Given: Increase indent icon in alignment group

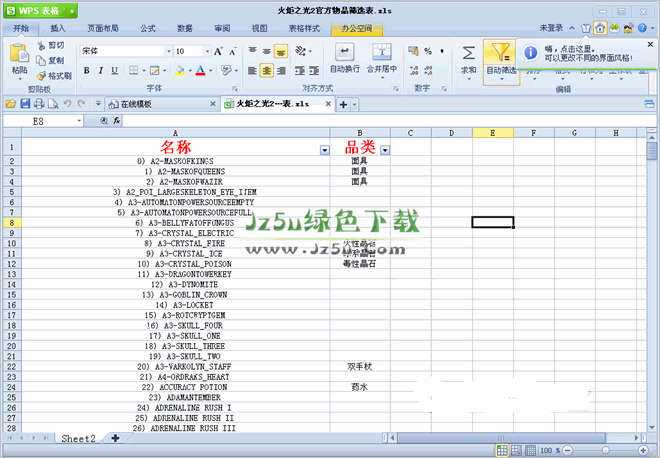Looking at the screenshot, I should (314, 70).
